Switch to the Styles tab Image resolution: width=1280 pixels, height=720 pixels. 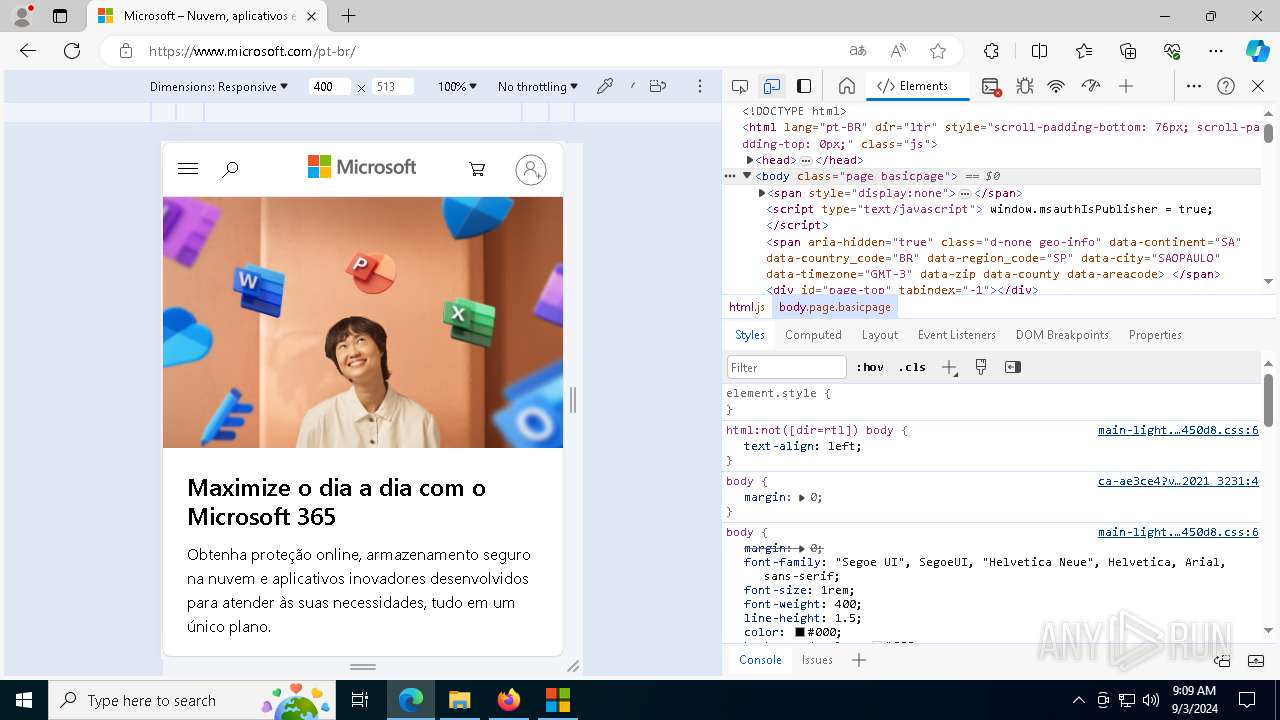[x=750, y=335]
